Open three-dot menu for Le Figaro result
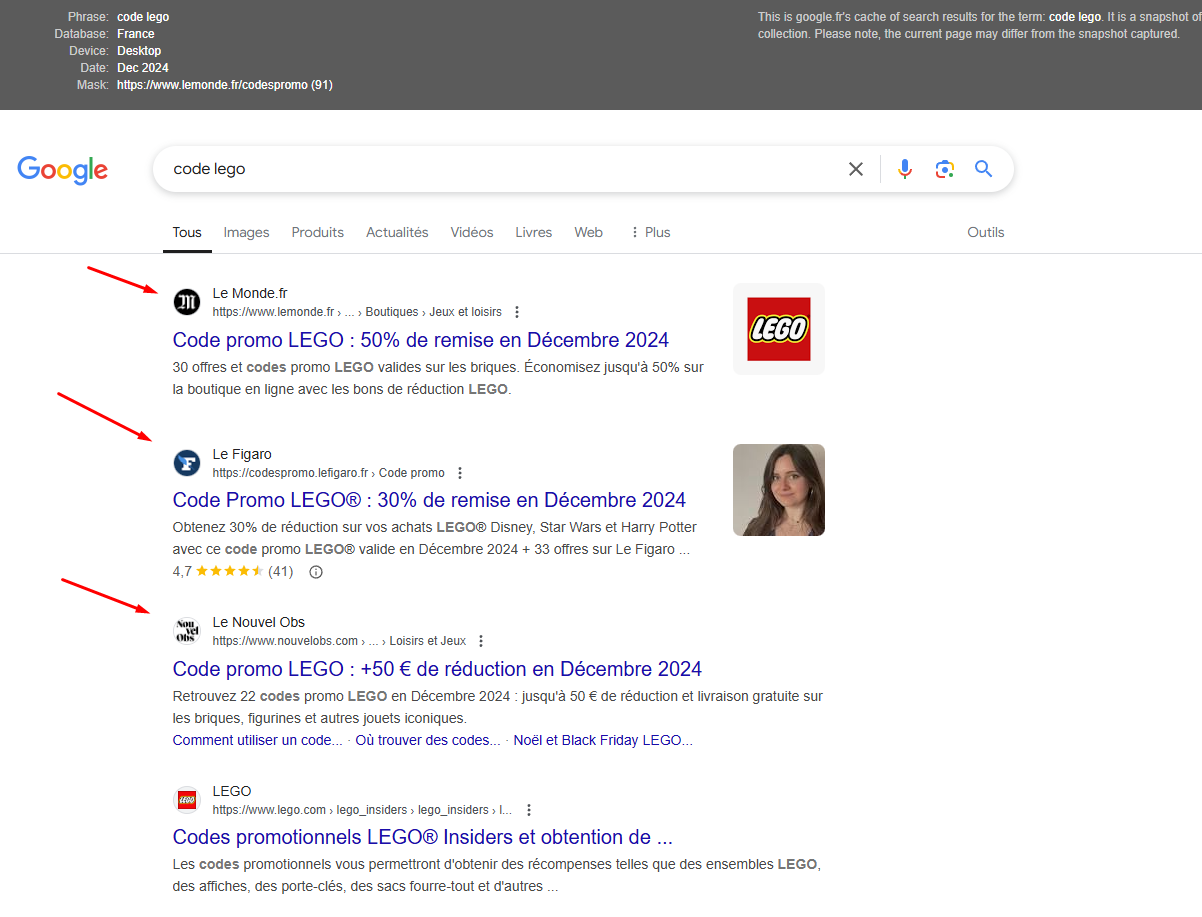 [x=460, y=473]
